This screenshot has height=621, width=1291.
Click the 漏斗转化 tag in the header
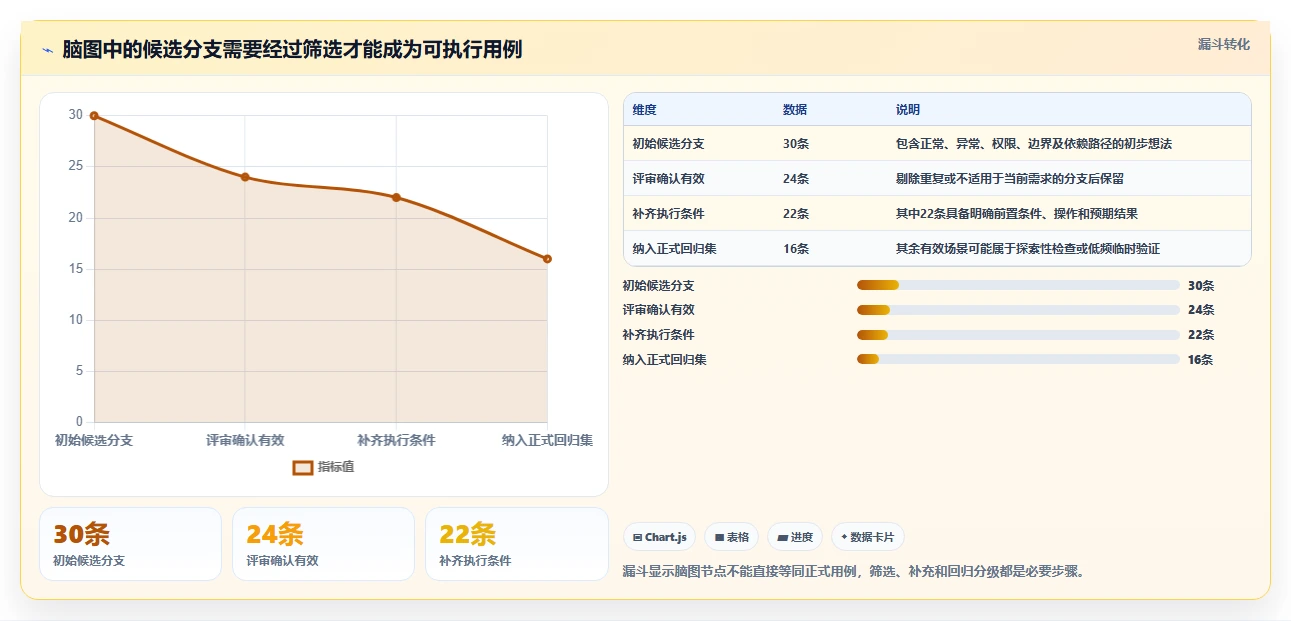tap(1223, 44)
